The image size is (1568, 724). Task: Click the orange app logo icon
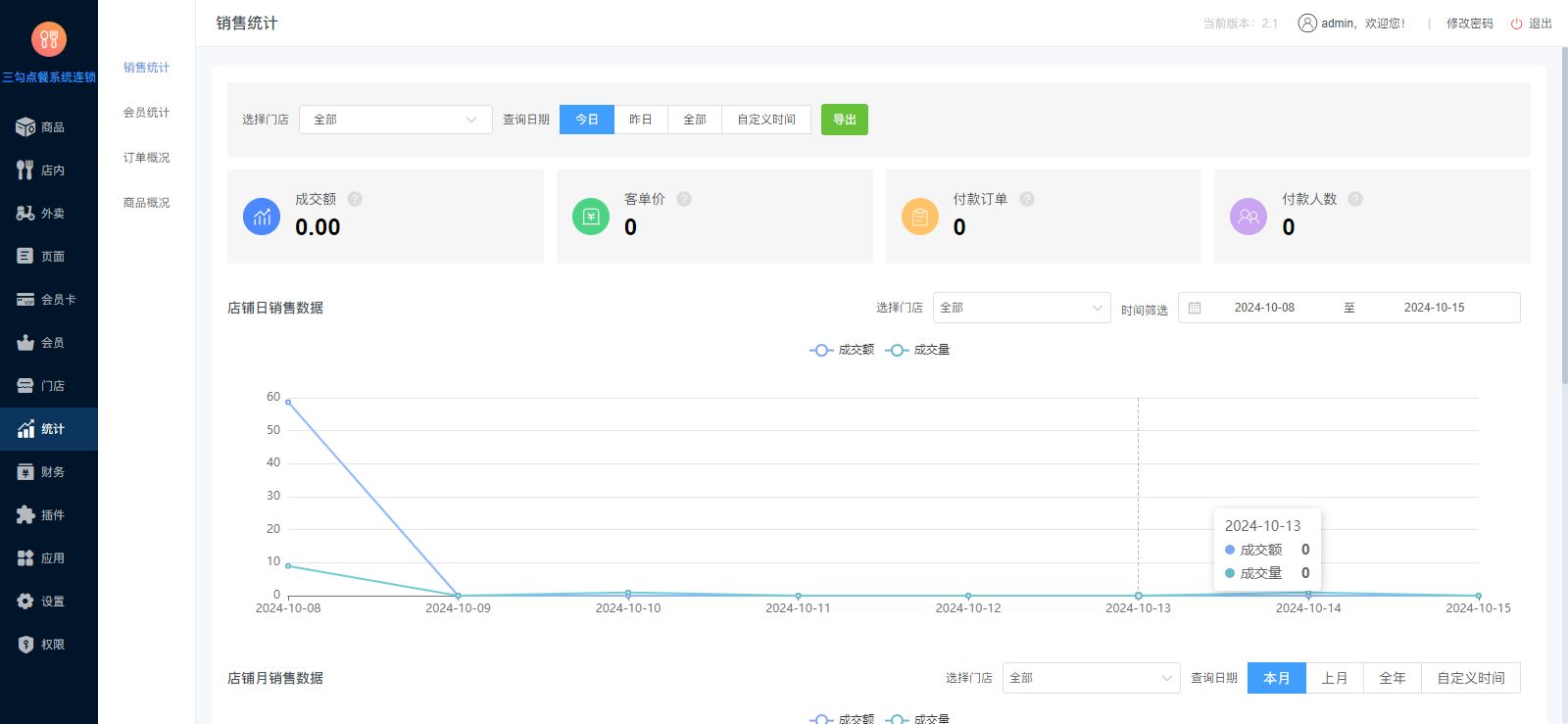point(49,39)
